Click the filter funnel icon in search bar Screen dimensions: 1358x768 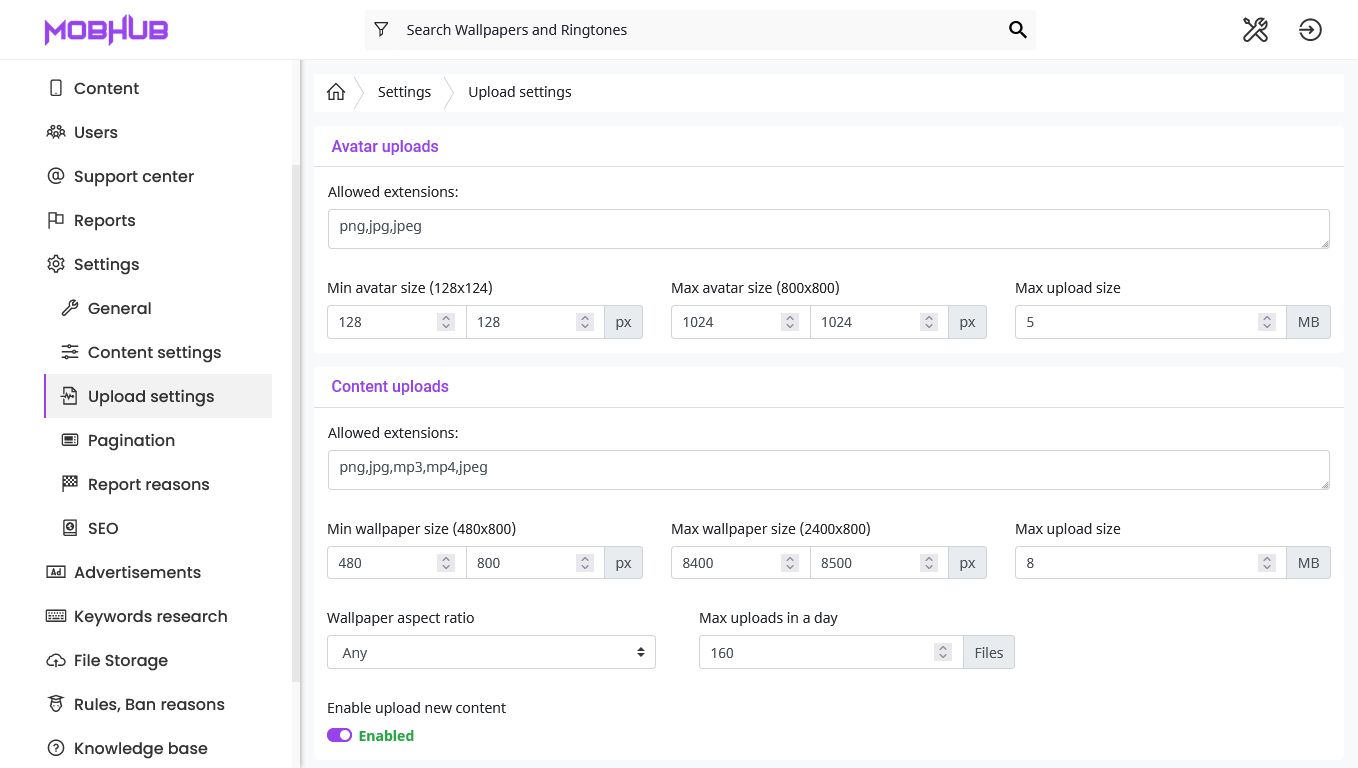click(381, 30)
